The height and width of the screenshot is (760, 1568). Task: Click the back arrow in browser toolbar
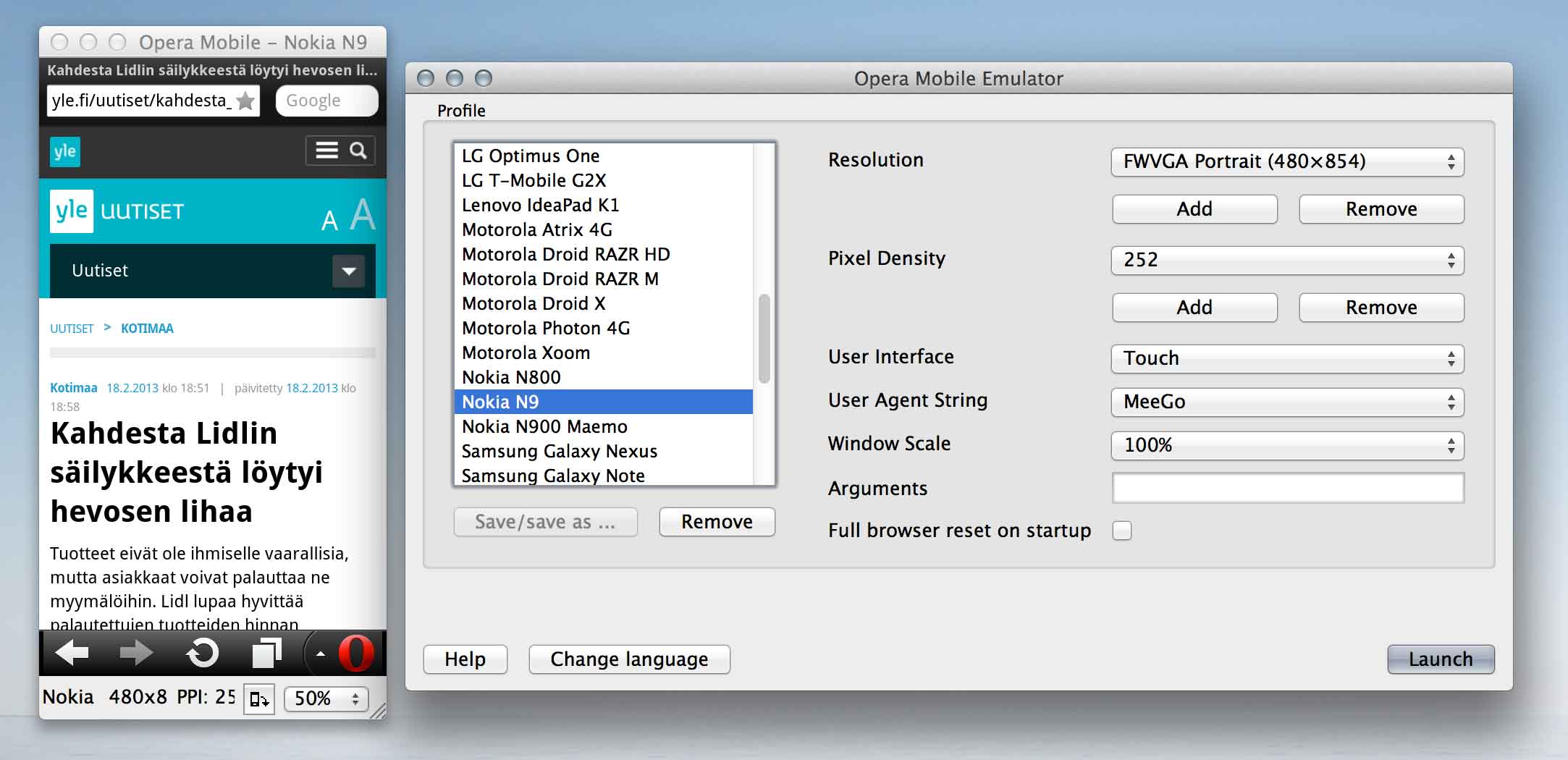[x=72, y=653]
